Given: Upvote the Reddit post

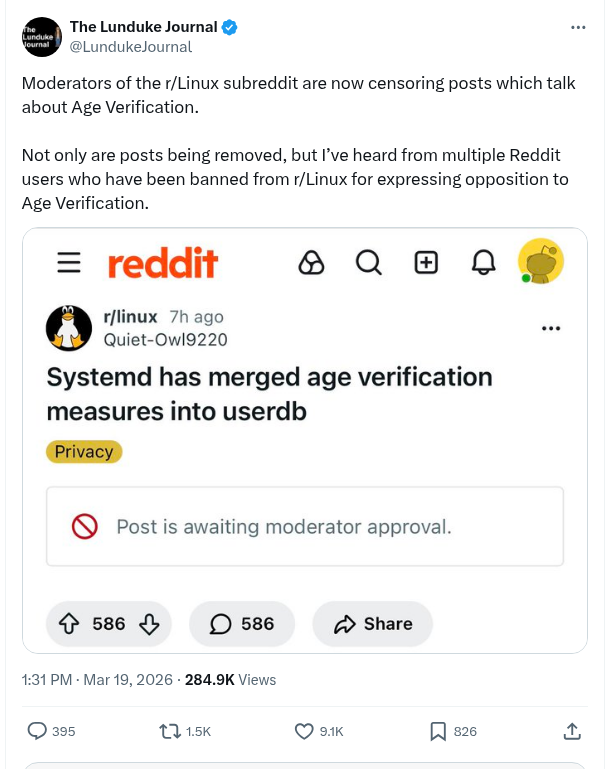Looking at the screenshot, I should click(70, 624).
